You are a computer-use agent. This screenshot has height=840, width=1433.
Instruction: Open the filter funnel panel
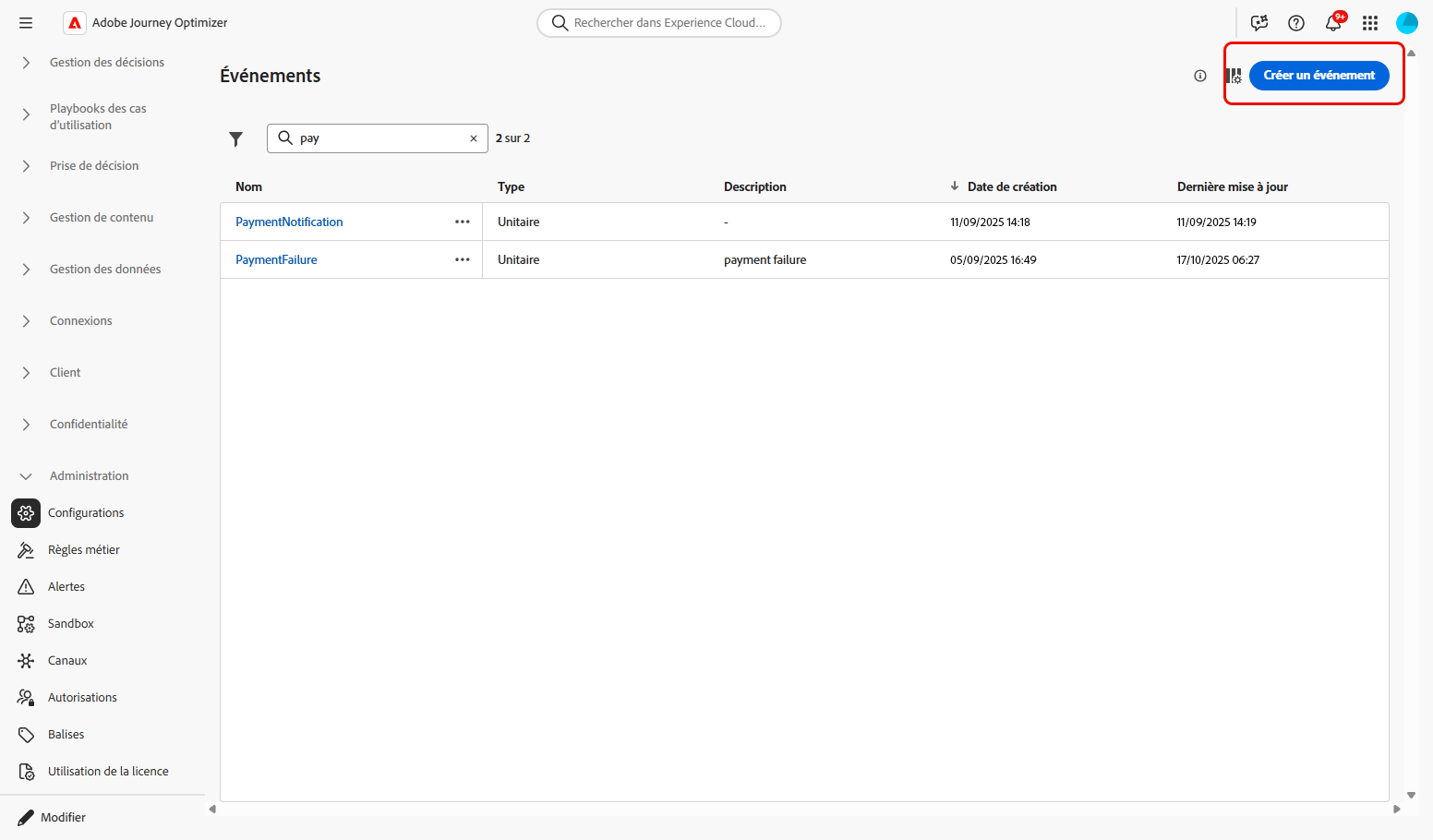coord(236,138)
